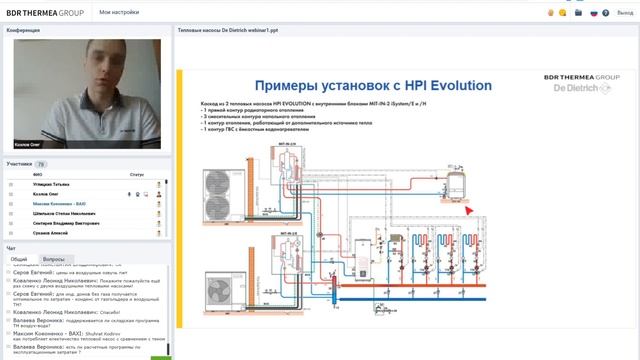The height and width of the screenshot is (360, 640).
Task: Click webcam icon for Козлов Олег
Action: point(138,194)
